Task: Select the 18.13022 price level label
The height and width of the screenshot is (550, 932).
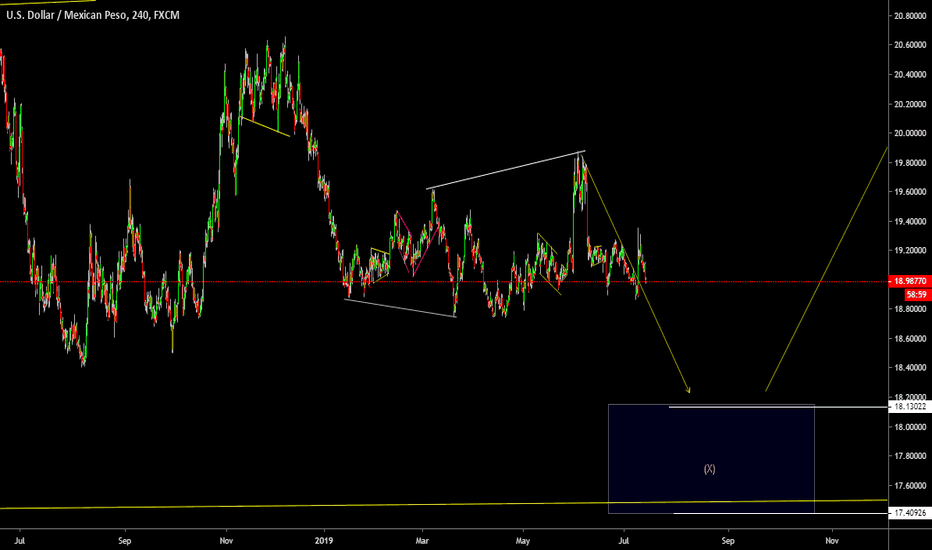Action: [x=909, y=407]
